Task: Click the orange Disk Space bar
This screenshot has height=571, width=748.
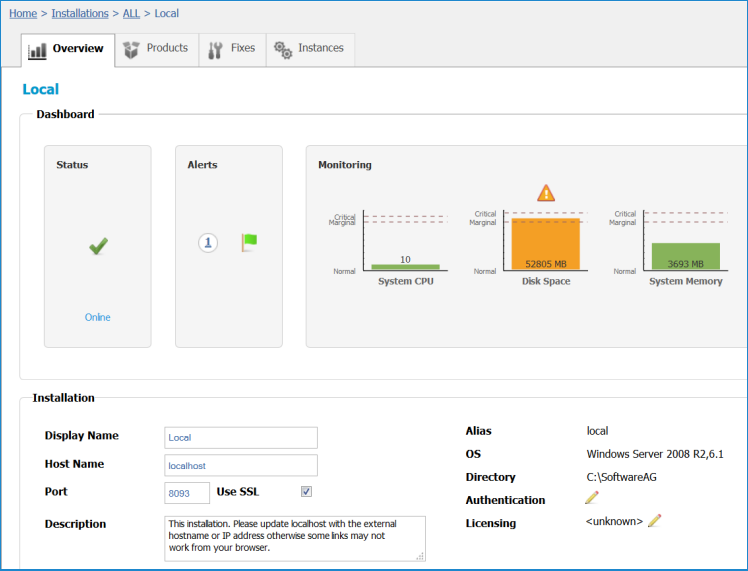Action: point(546,244)
